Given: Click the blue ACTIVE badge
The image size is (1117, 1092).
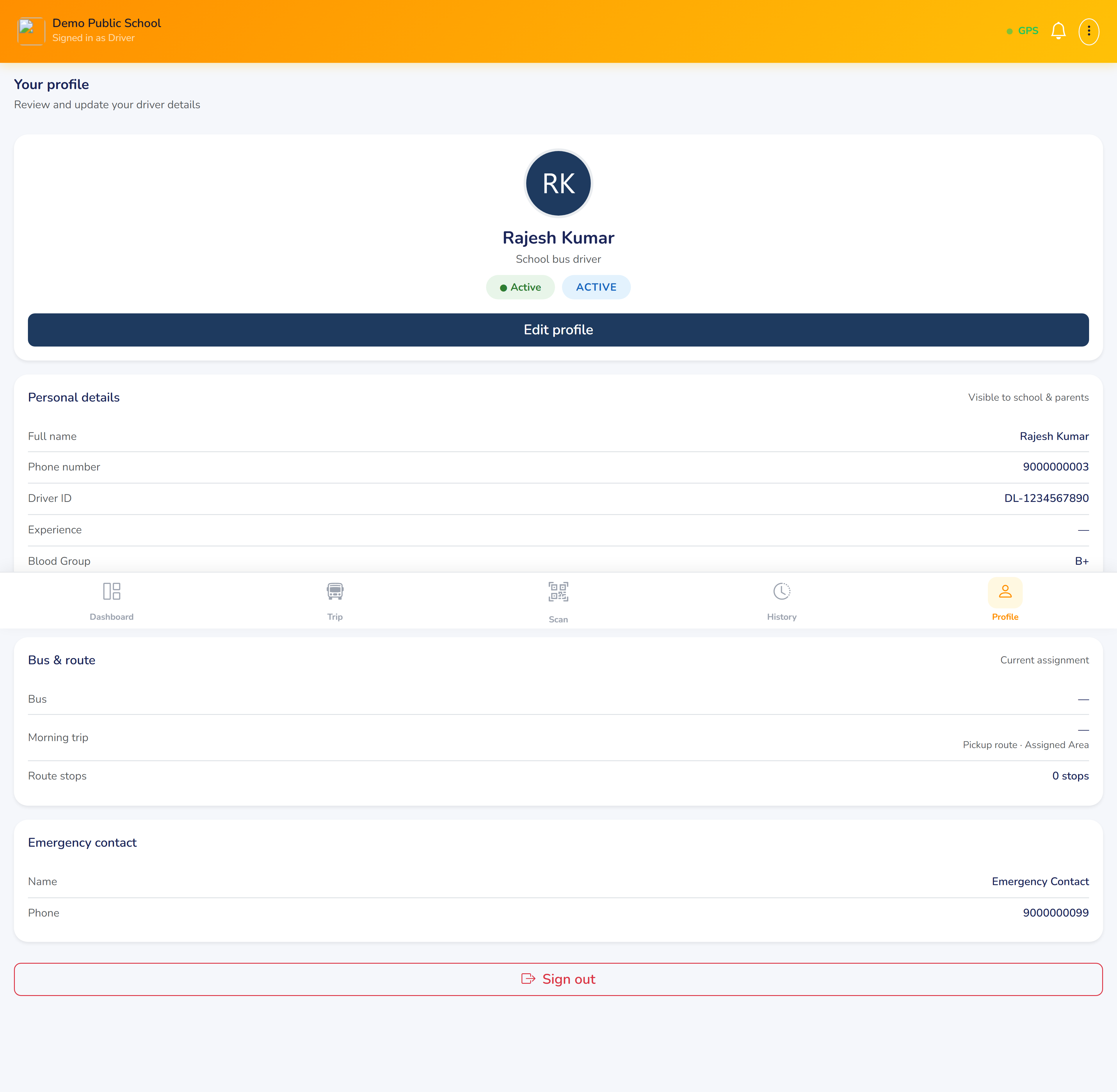Looking at the screenshot, I should coord(596,287).
